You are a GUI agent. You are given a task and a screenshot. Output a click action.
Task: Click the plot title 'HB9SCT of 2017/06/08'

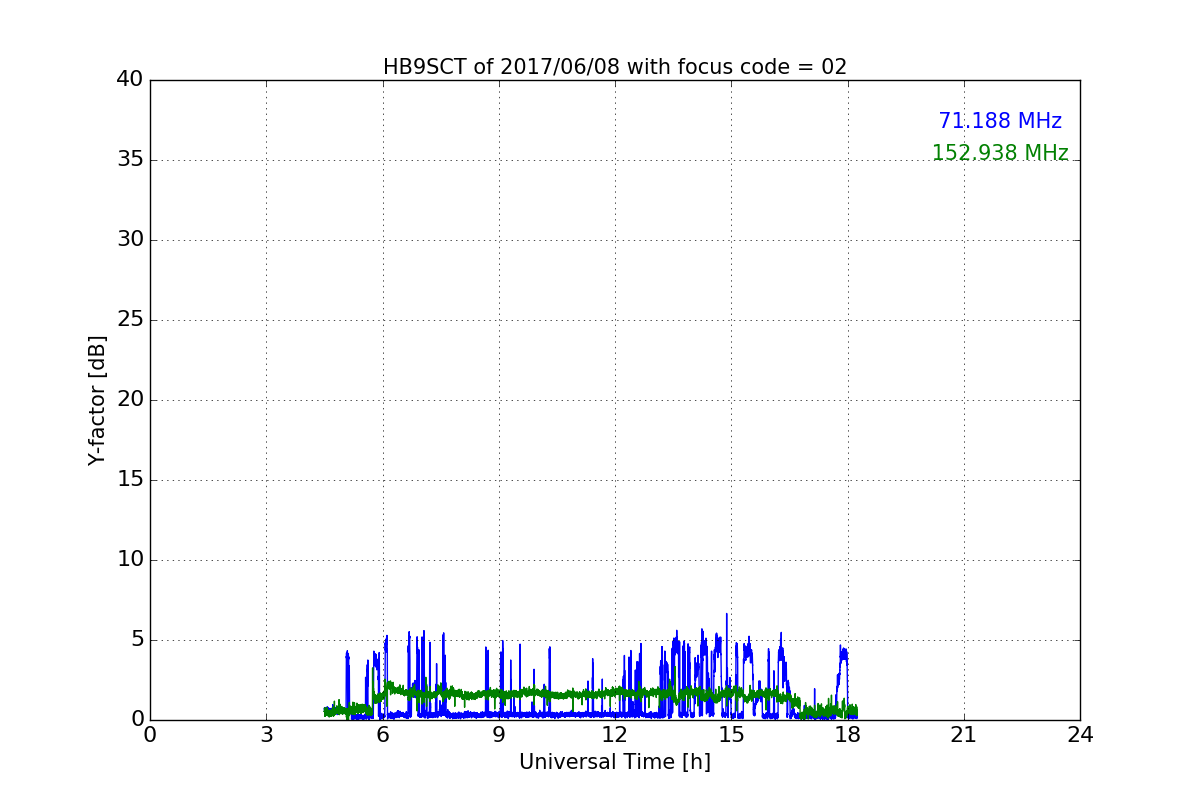[x=615, y=67]
